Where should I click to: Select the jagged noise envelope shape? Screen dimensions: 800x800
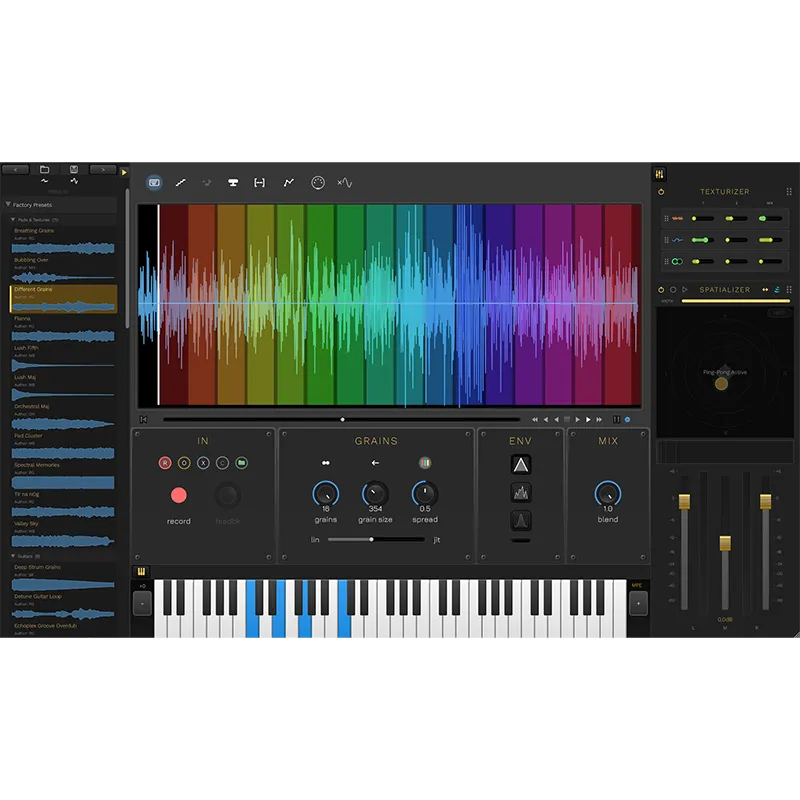click(520, 492)
